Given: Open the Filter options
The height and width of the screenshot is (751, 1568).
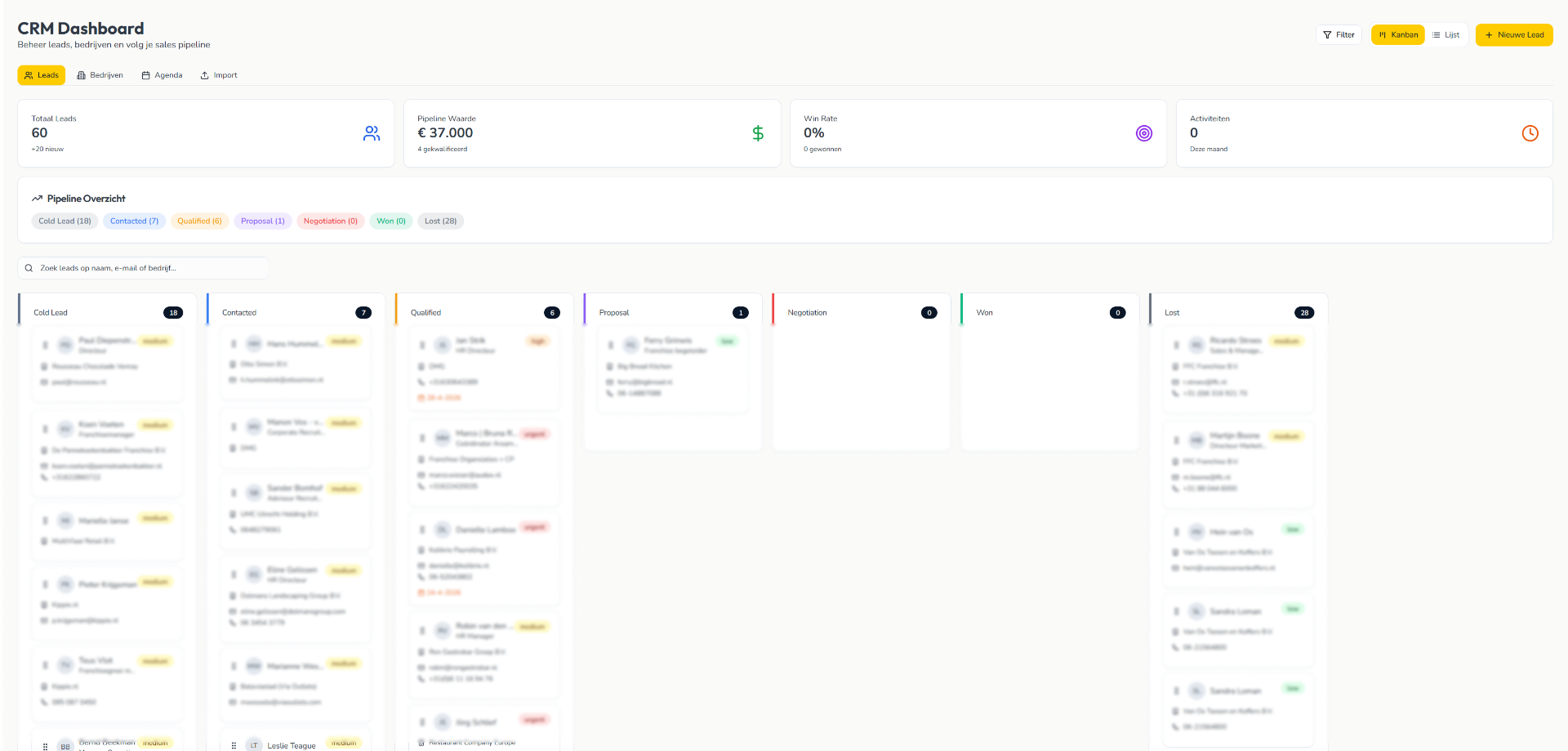Looking at the screenshot, I should pos(1339,35).
